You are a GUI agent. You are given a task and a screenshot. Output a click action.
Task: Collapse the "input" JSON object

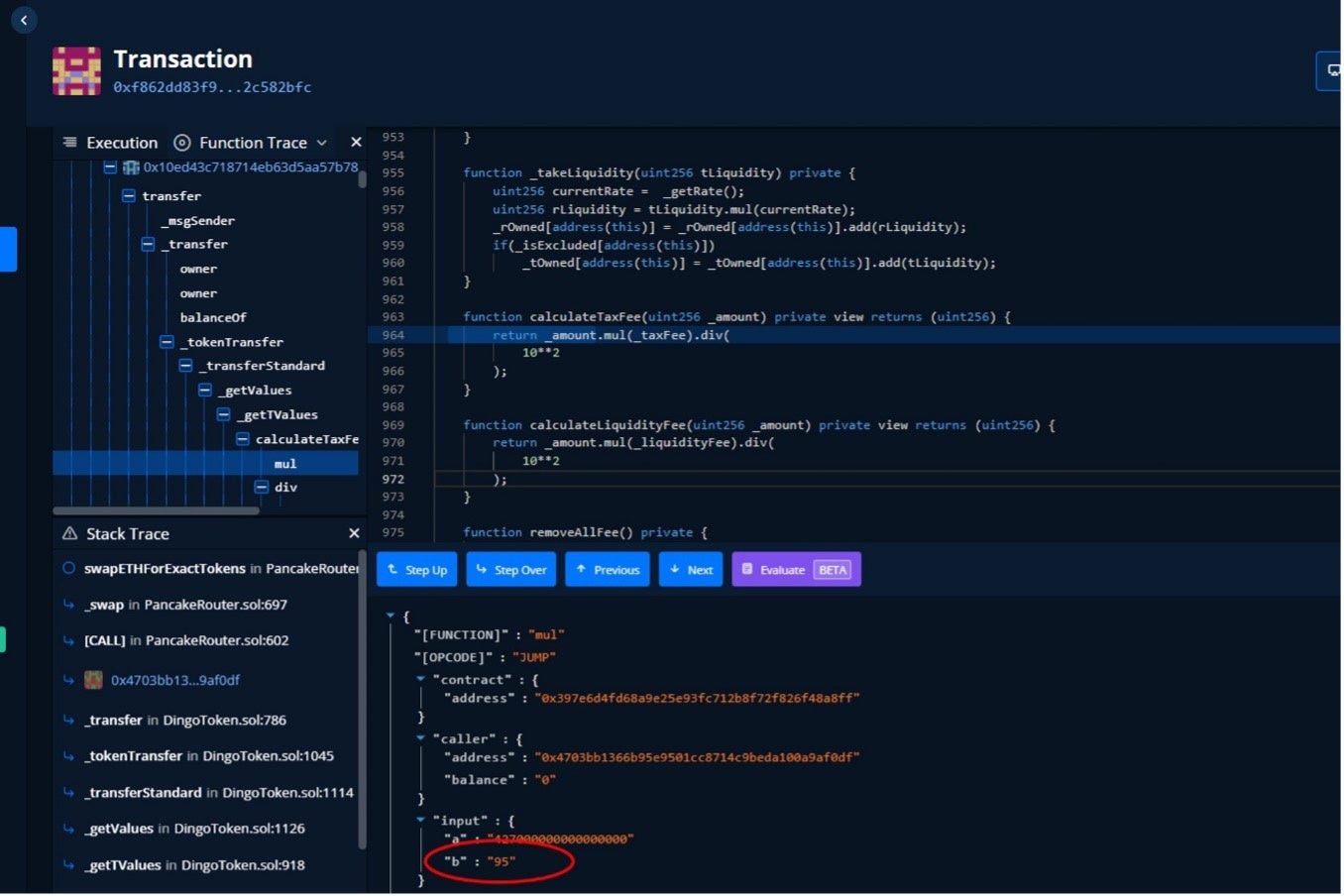420,821
